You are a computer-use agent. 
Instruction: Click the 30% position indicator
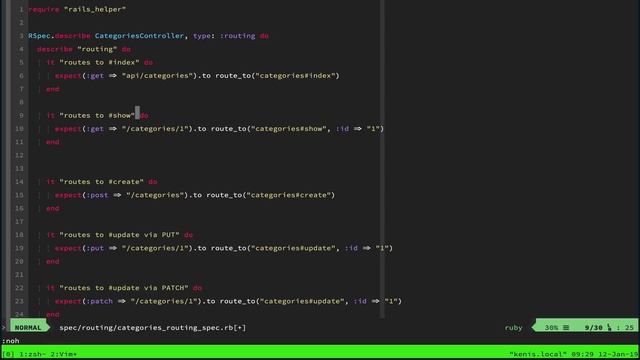pos(551,327)
